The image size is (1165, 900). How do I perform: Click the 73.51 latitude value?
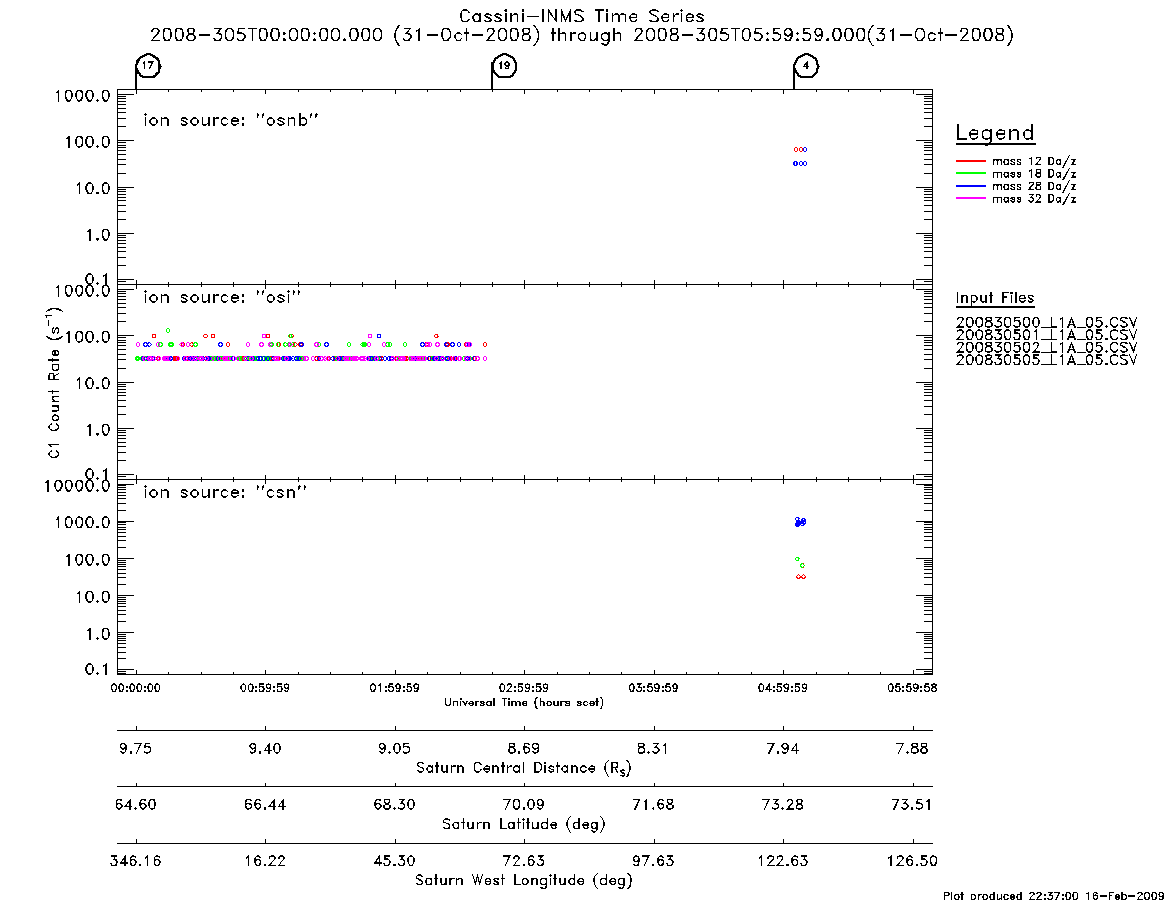[912, 804]
